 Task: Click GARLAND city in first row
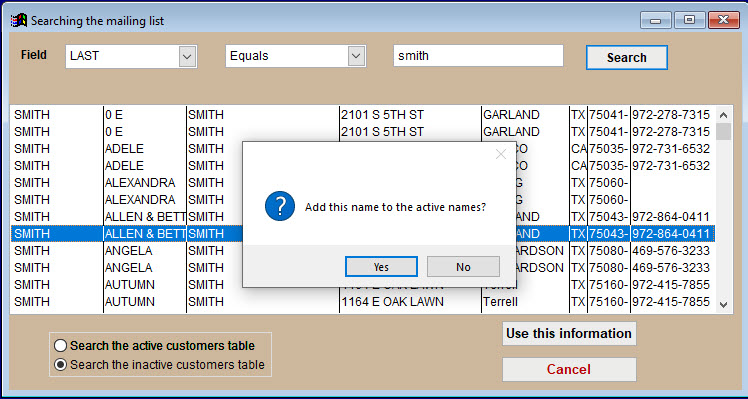[511, 115]
